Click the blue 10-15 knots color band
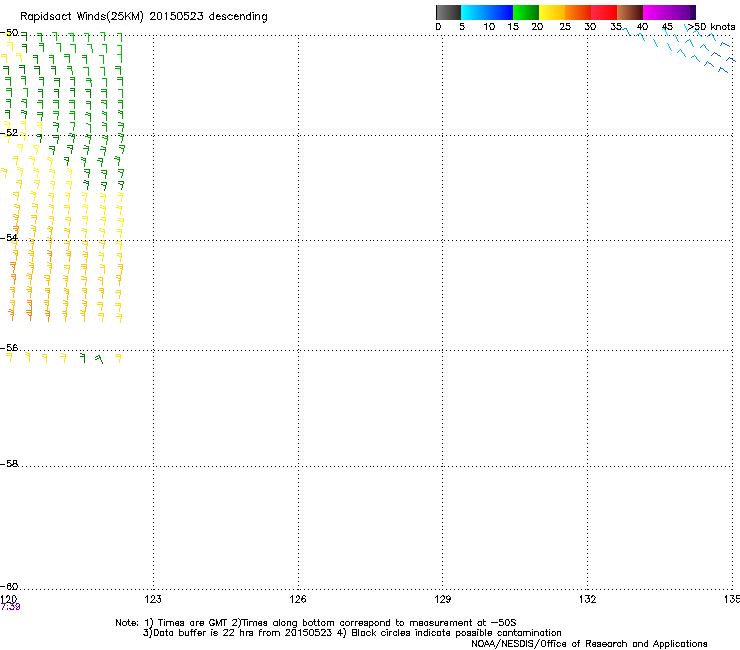The height and width of the screenshot is (650, 740). coord(500,12)
